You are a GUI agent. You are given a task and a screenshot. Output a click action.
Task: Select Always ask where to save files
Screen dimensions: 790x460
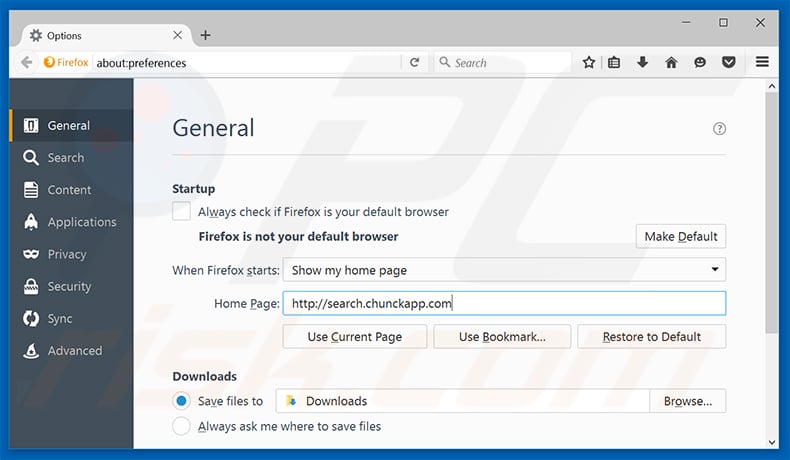pyautogui.click(x=181, y=426)
